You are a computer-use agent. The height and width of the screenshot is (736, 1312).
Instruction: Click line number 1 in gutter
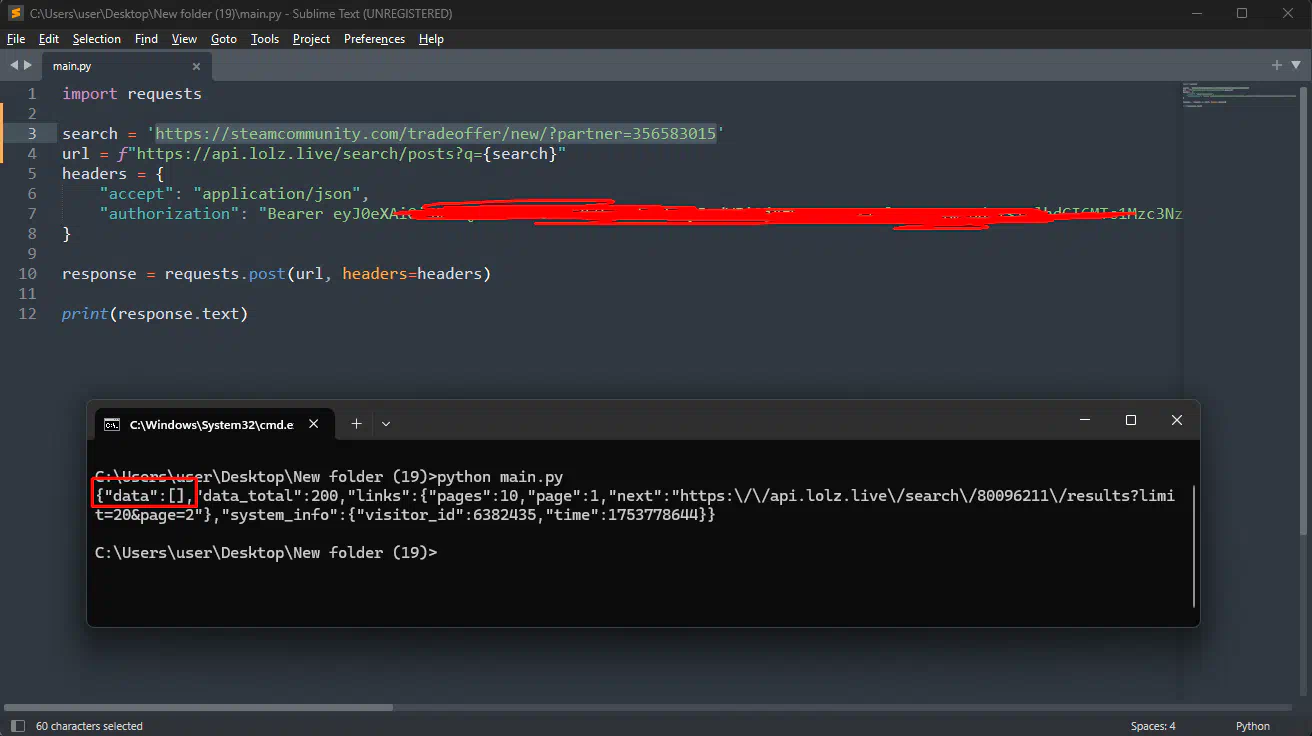32,94
